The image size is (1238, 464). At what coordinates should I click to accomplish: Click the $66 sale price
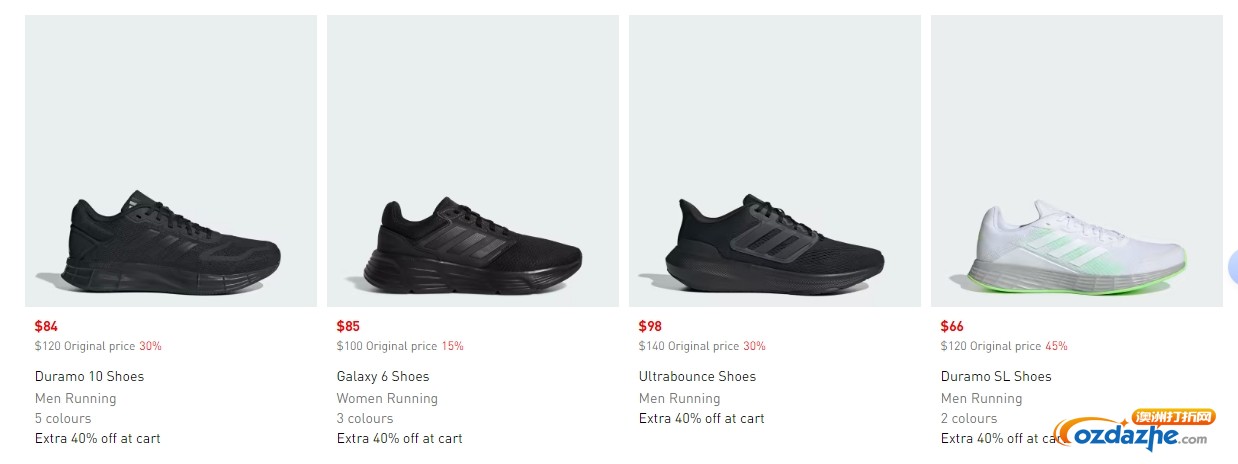tap(952, 326)
